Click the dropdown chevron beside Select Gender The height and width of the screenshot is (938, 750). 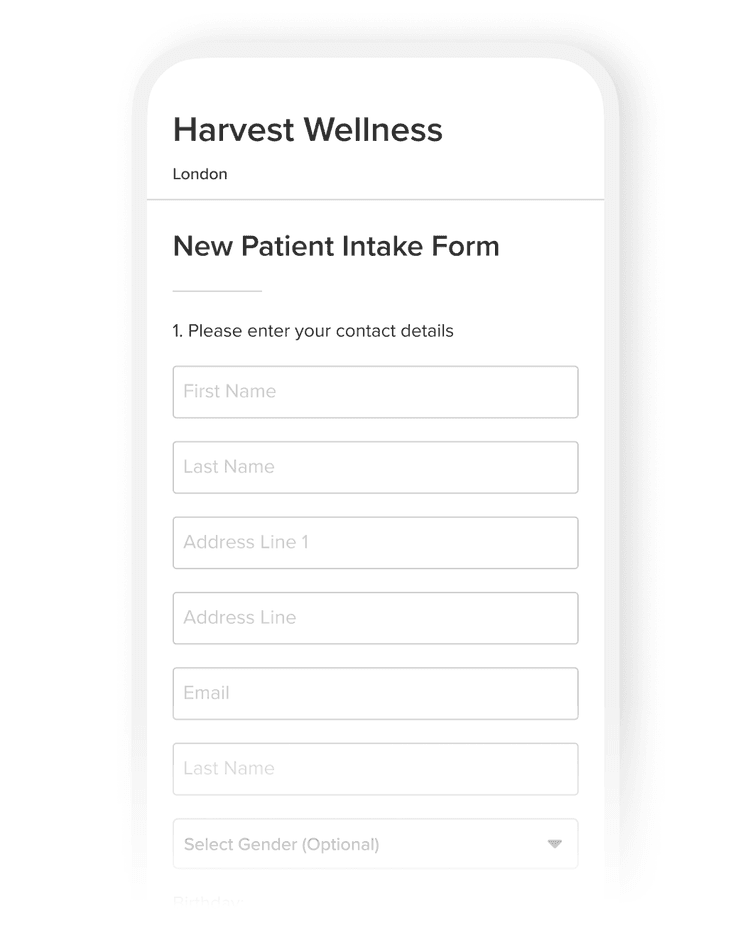555,844
